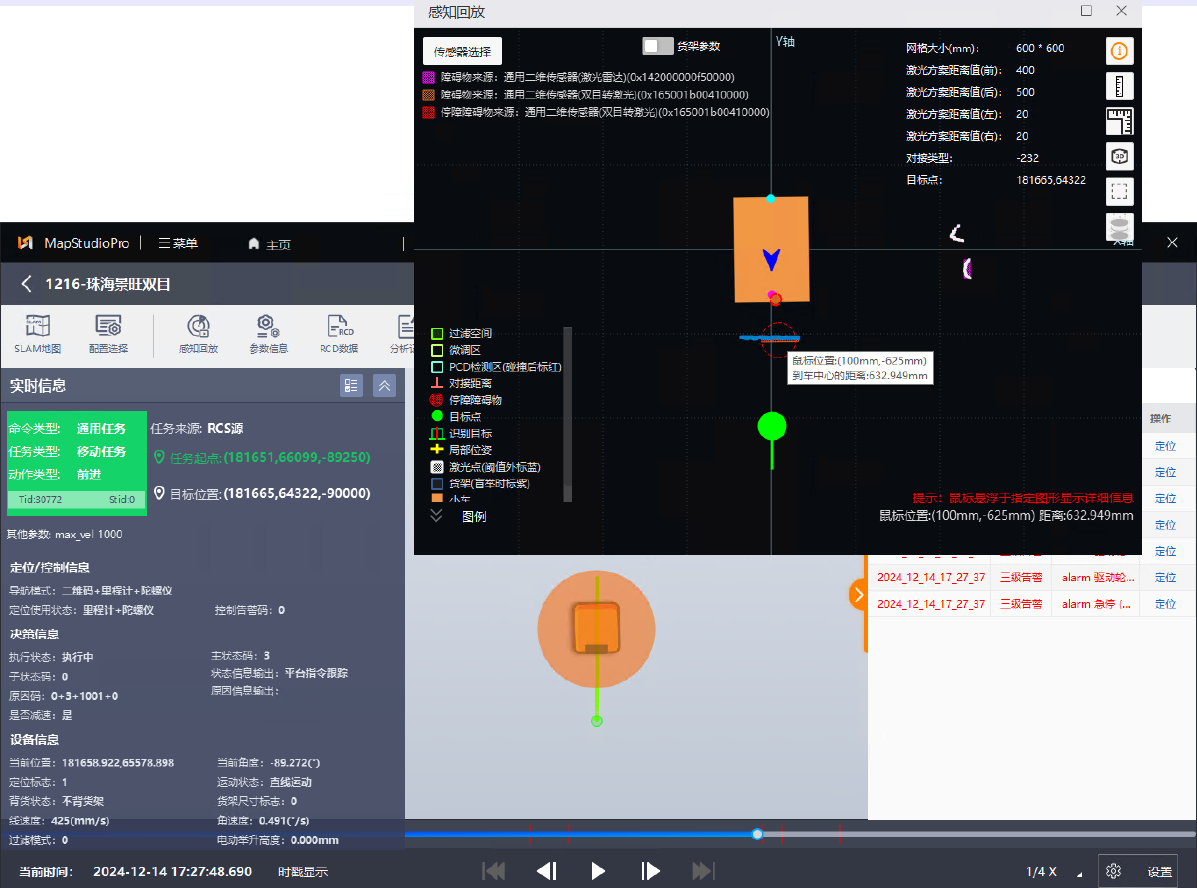Screen dimensions: 1197x888
Task: Click the list view icon in 实时信息 header
Action: click(x=351, y=386)
